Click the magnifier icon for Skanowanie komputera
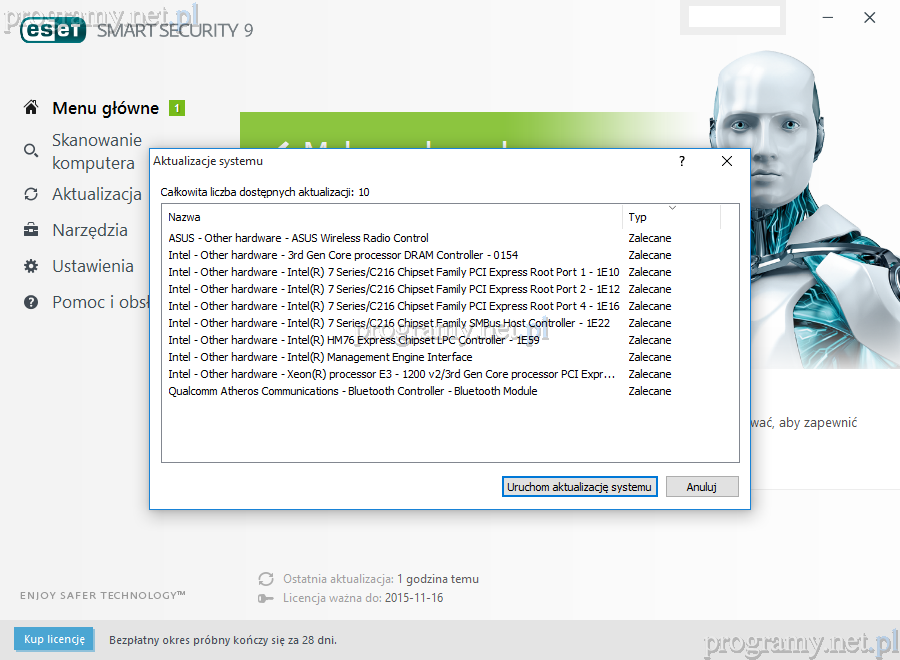900x660 pixels. click(31, 151)
